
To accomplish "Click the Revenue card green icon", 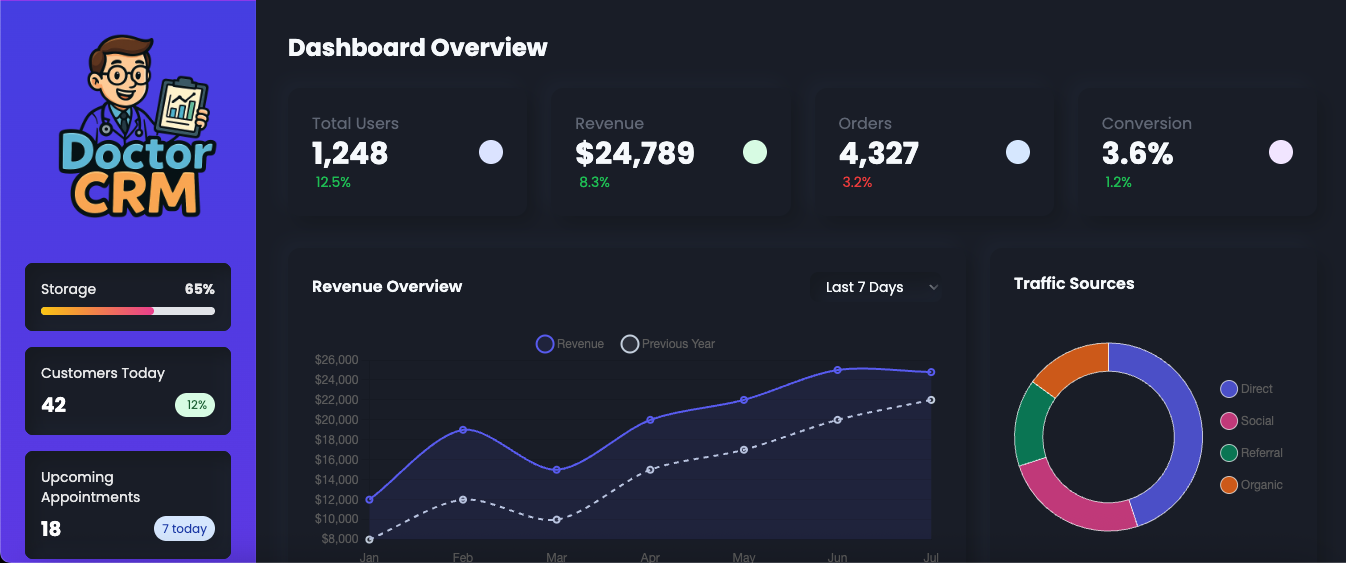I will tap(755, 152).
